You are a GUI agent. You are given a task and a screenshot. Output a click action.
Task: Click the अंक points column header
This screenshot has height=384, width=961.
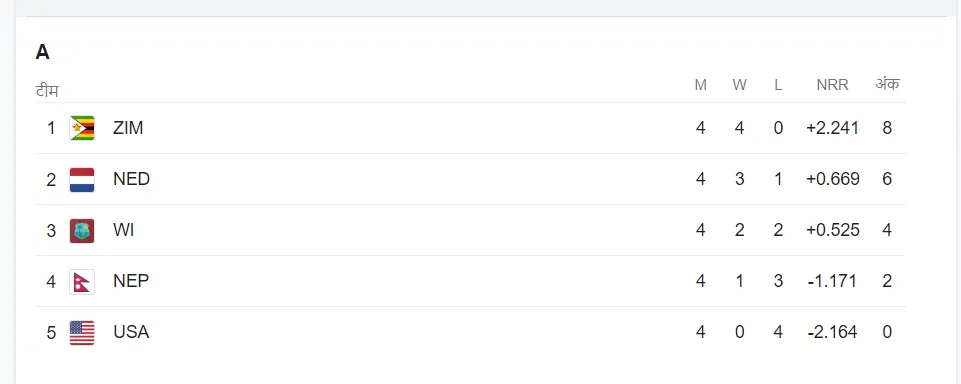point(887,84)
